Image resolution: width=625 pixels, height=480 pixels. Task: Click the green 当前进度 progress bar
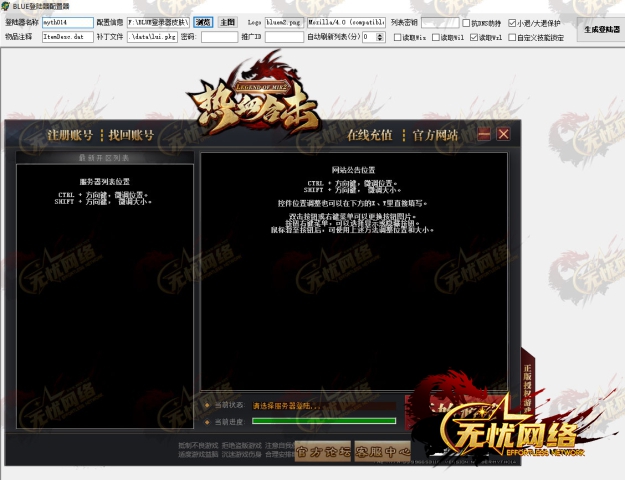pos(324,421)
